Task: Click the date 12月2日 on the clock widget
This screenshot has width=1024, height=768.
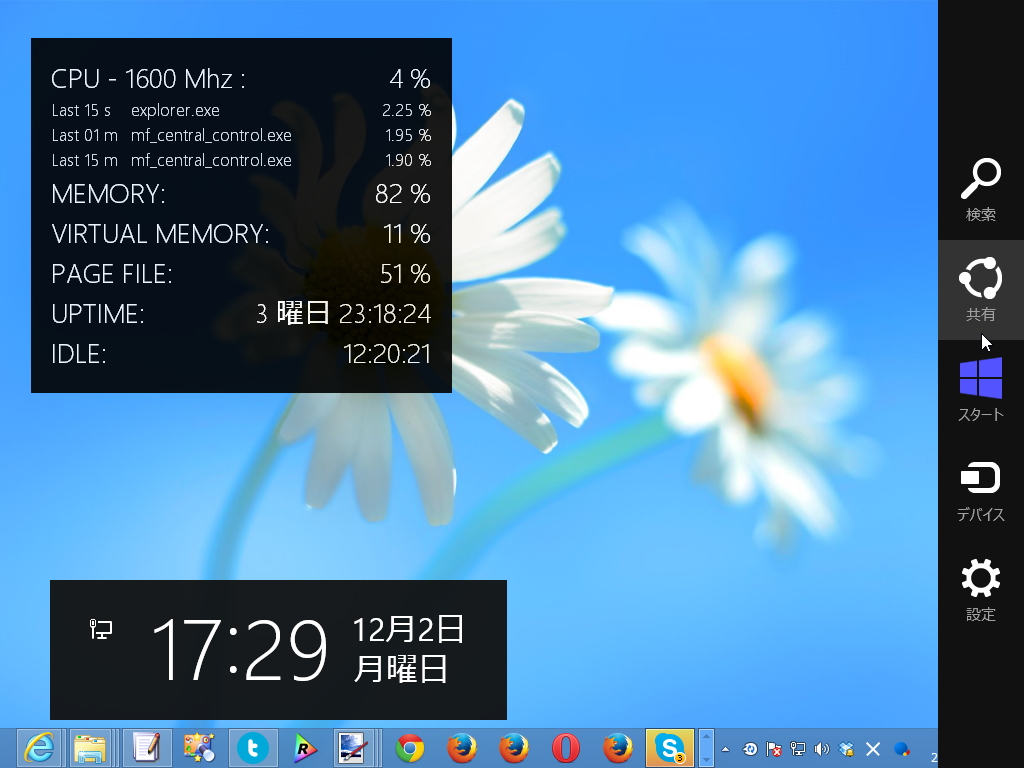Action: coord(408,629)
